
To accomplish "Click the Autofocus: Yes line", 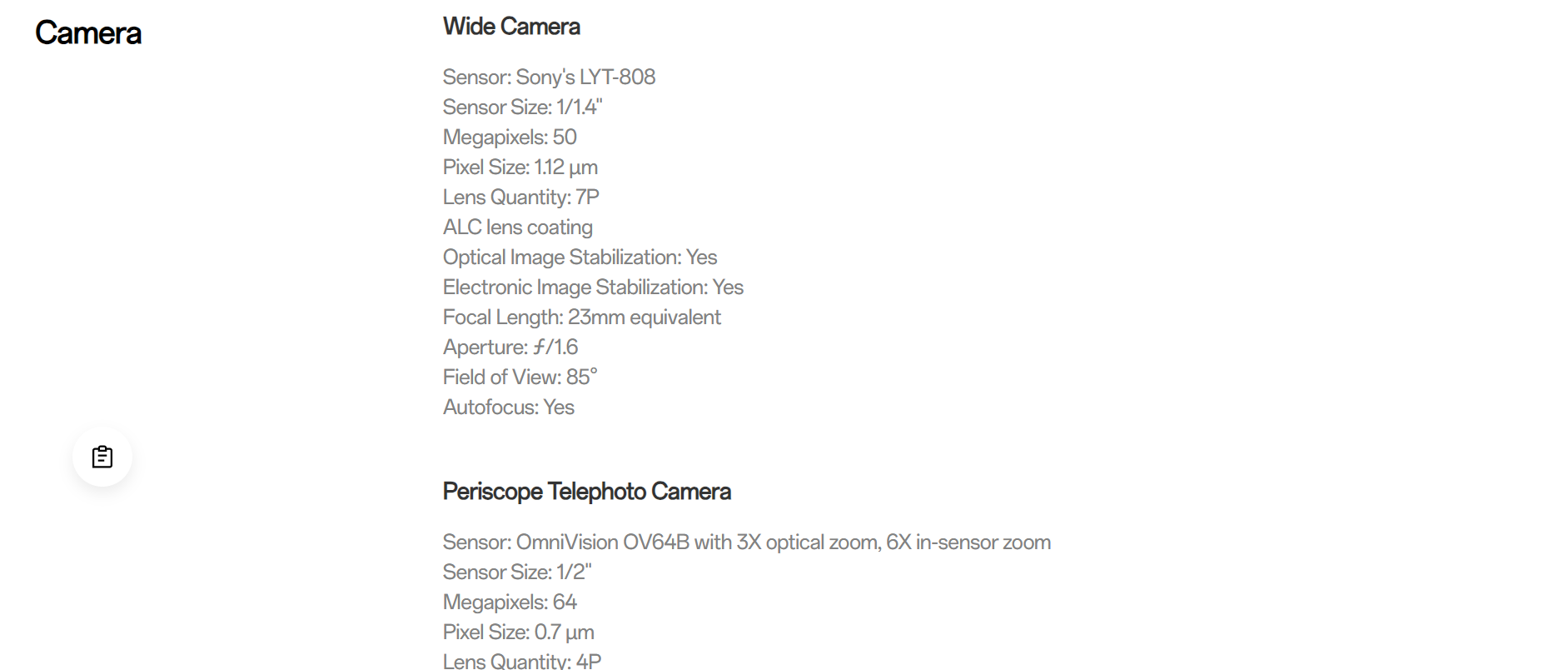I will [509, 407].
